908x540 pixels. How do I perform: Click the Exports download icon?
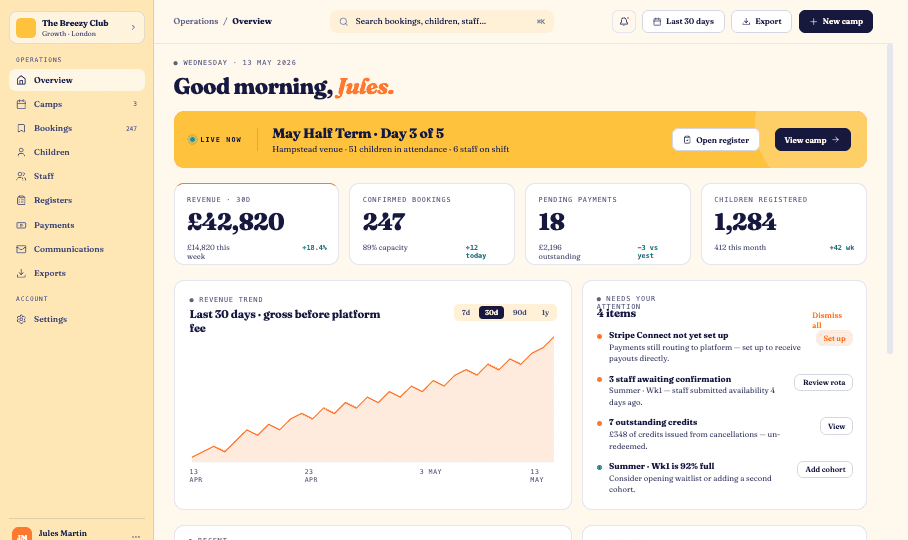coord(21,273)
